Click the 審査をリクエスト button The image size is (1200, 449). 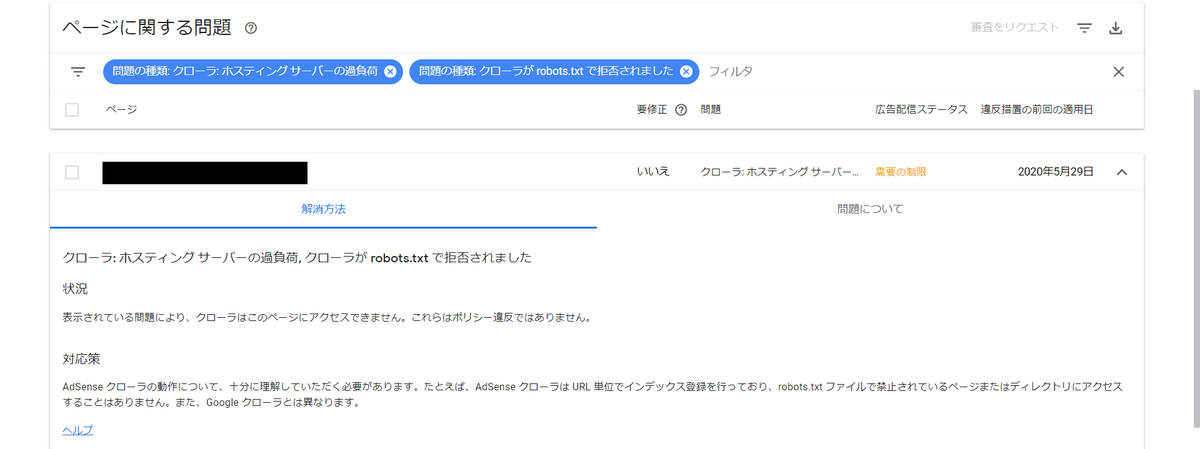coord(1014,28)
